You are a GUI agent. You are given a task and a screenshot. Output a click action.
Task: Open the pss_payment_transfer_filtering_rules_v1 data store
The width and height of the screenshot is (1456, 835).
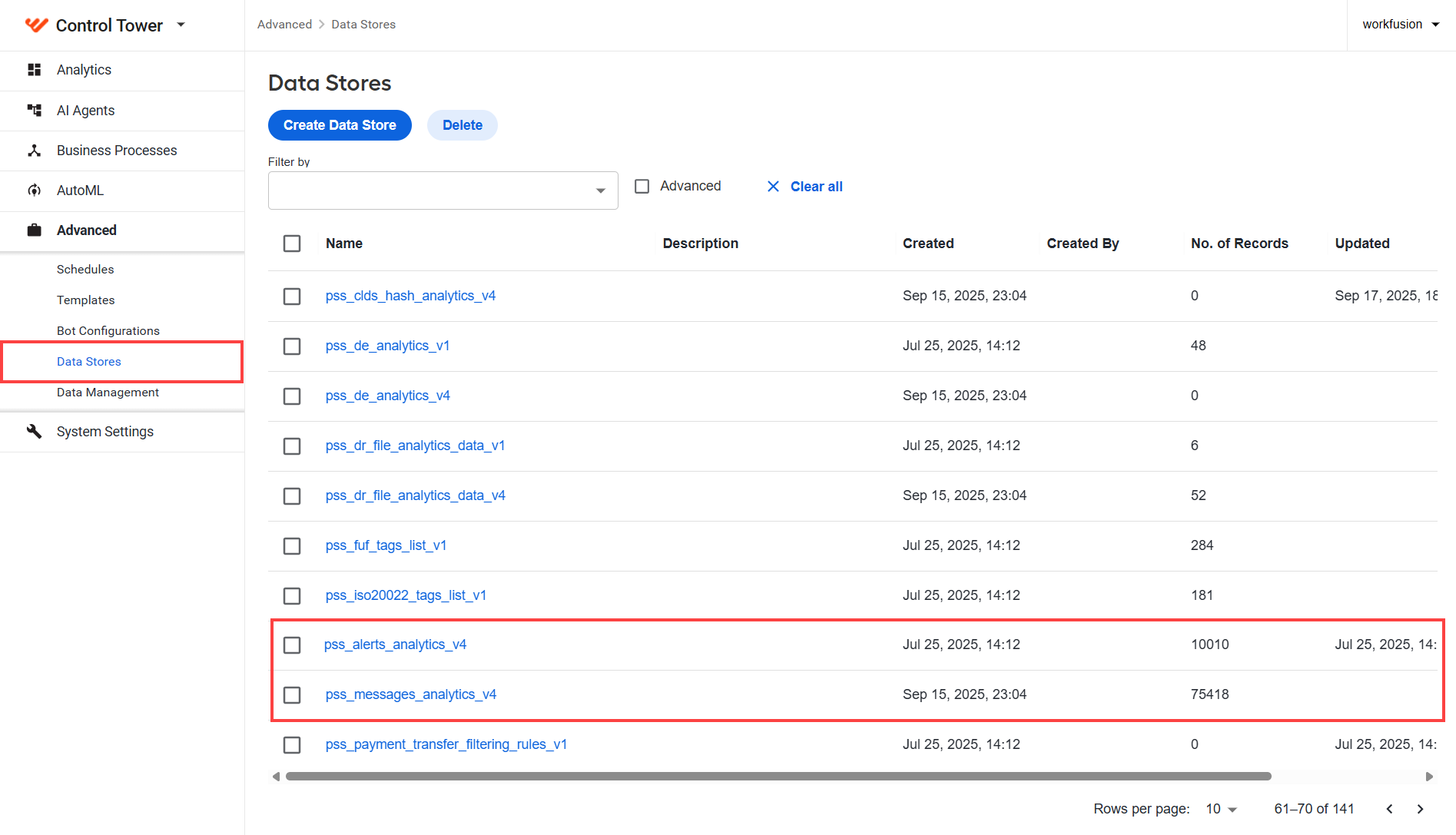click(x=446, y=744)
